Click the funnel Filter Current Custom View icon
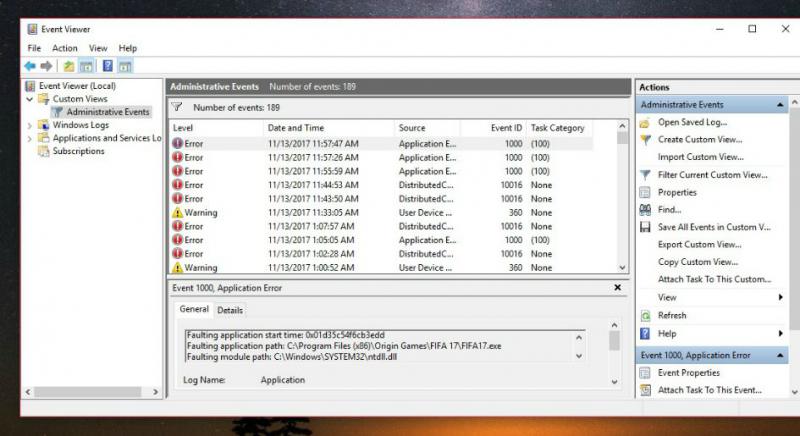 click(645, 175)
